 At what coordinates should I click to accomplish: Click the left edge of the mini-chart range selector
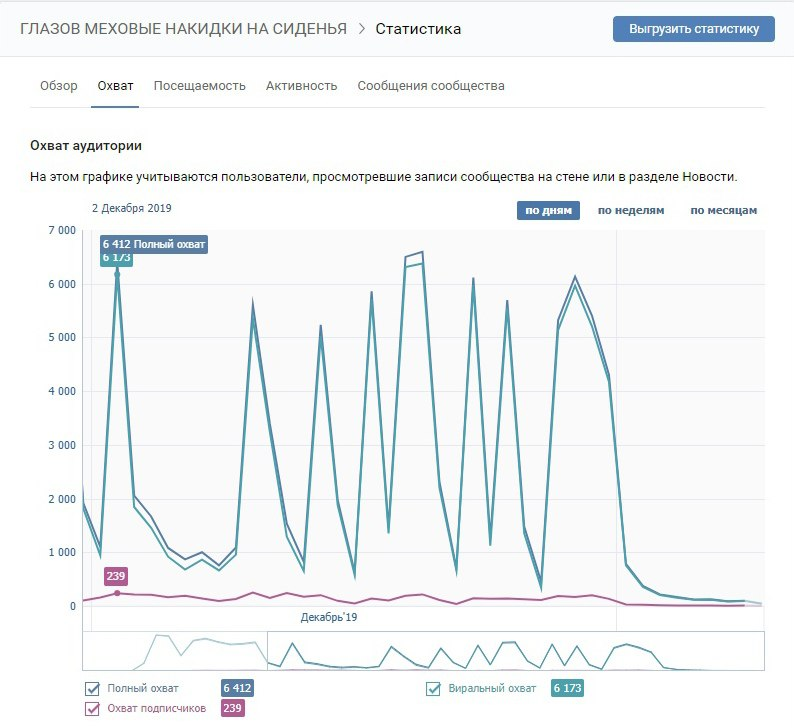coord(268,651)
